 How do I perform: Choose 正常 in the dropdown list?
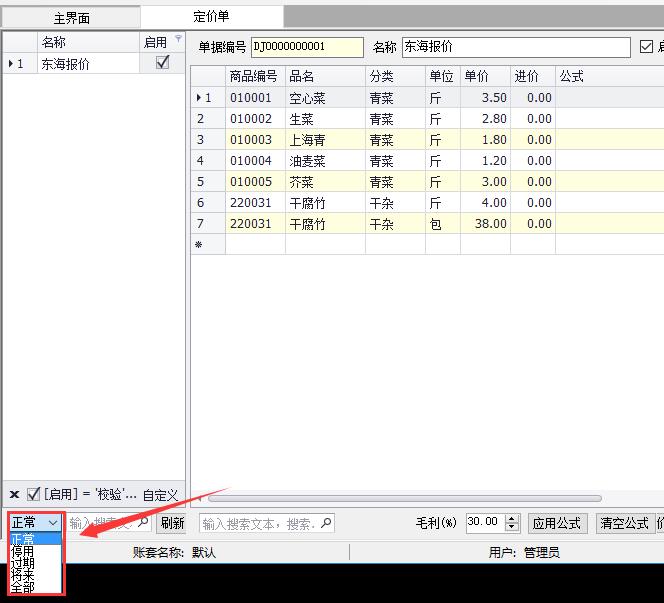point(36,539)
